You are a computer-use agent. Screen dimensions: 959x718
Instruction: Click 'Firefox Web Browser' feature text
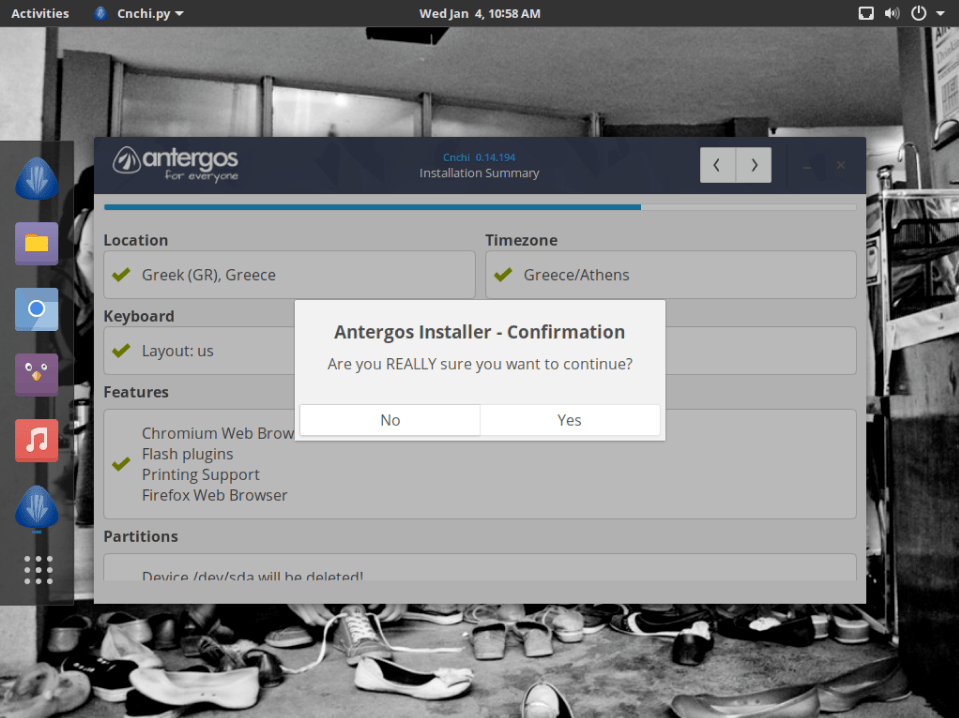214,495
